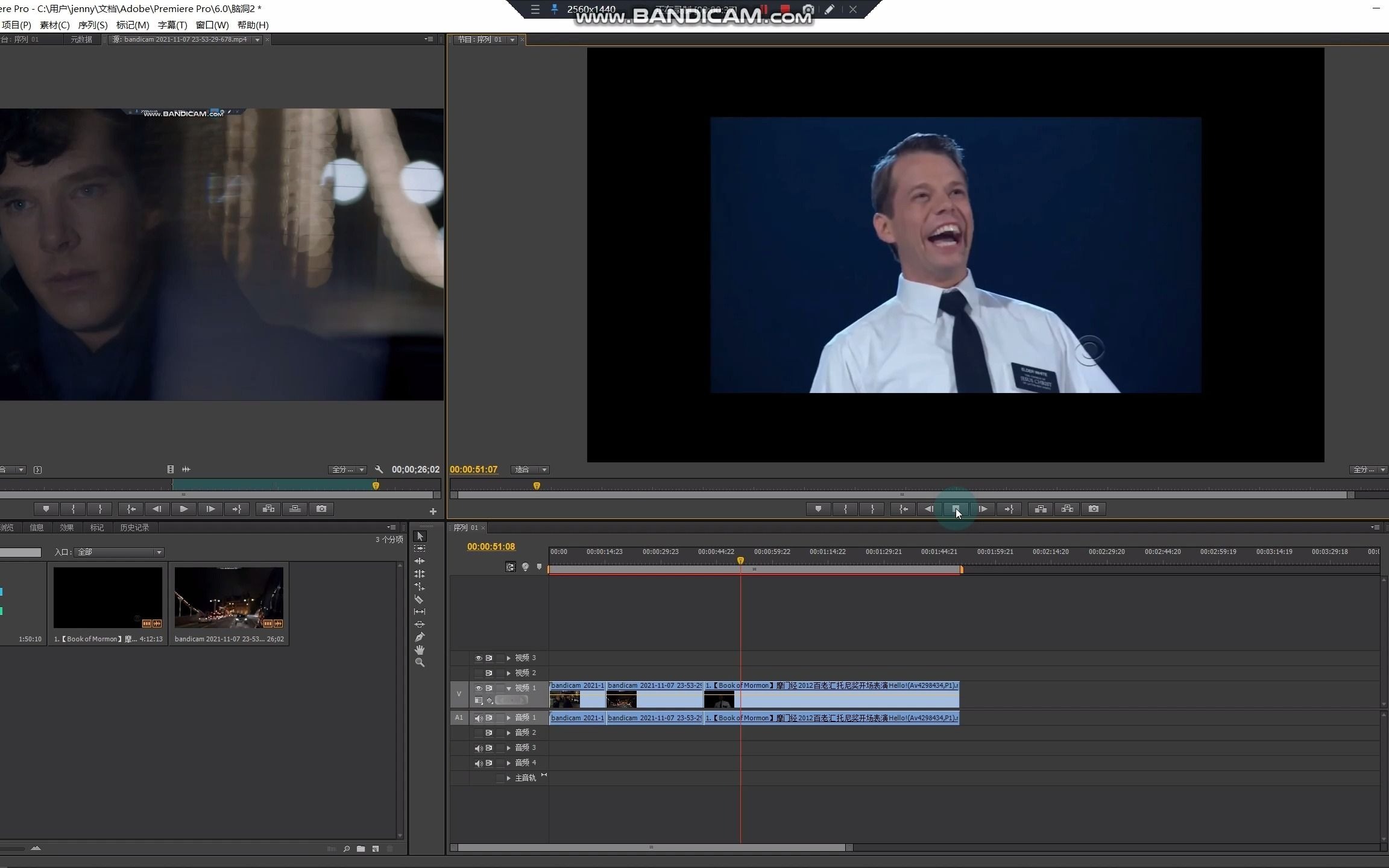Expand Video 3 track
1389x868 pixels.
[509, 658]
